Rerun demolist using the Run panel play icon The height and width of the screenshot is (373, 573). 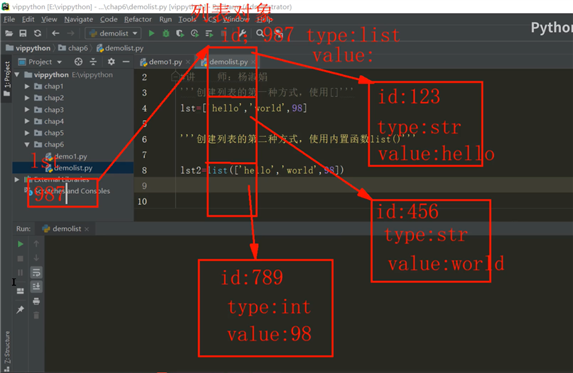coord(20,244)
